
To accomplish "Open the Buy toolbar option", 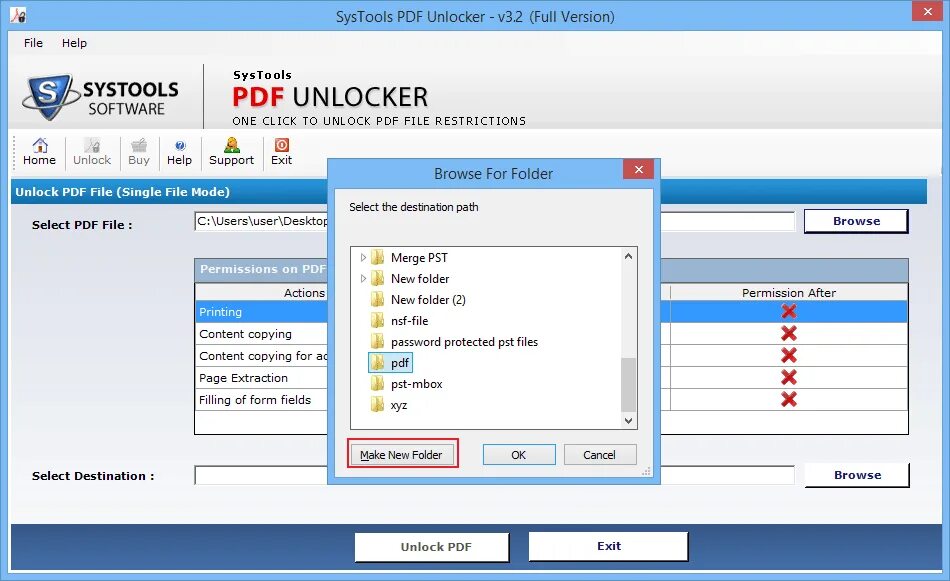I will point(139,152).
